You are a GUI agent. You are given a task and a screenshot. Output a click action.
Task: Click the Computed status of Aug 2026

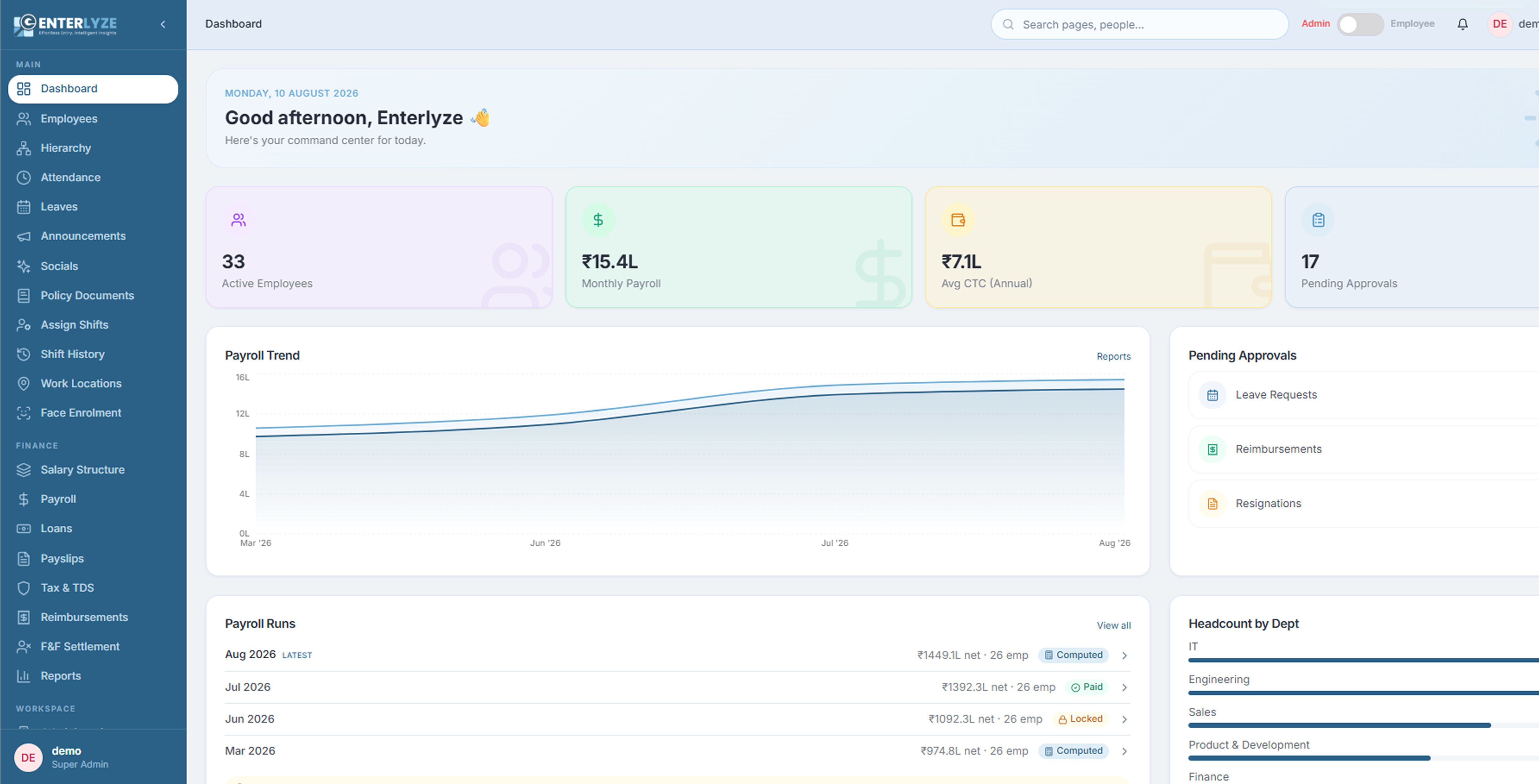point(1073,655)
